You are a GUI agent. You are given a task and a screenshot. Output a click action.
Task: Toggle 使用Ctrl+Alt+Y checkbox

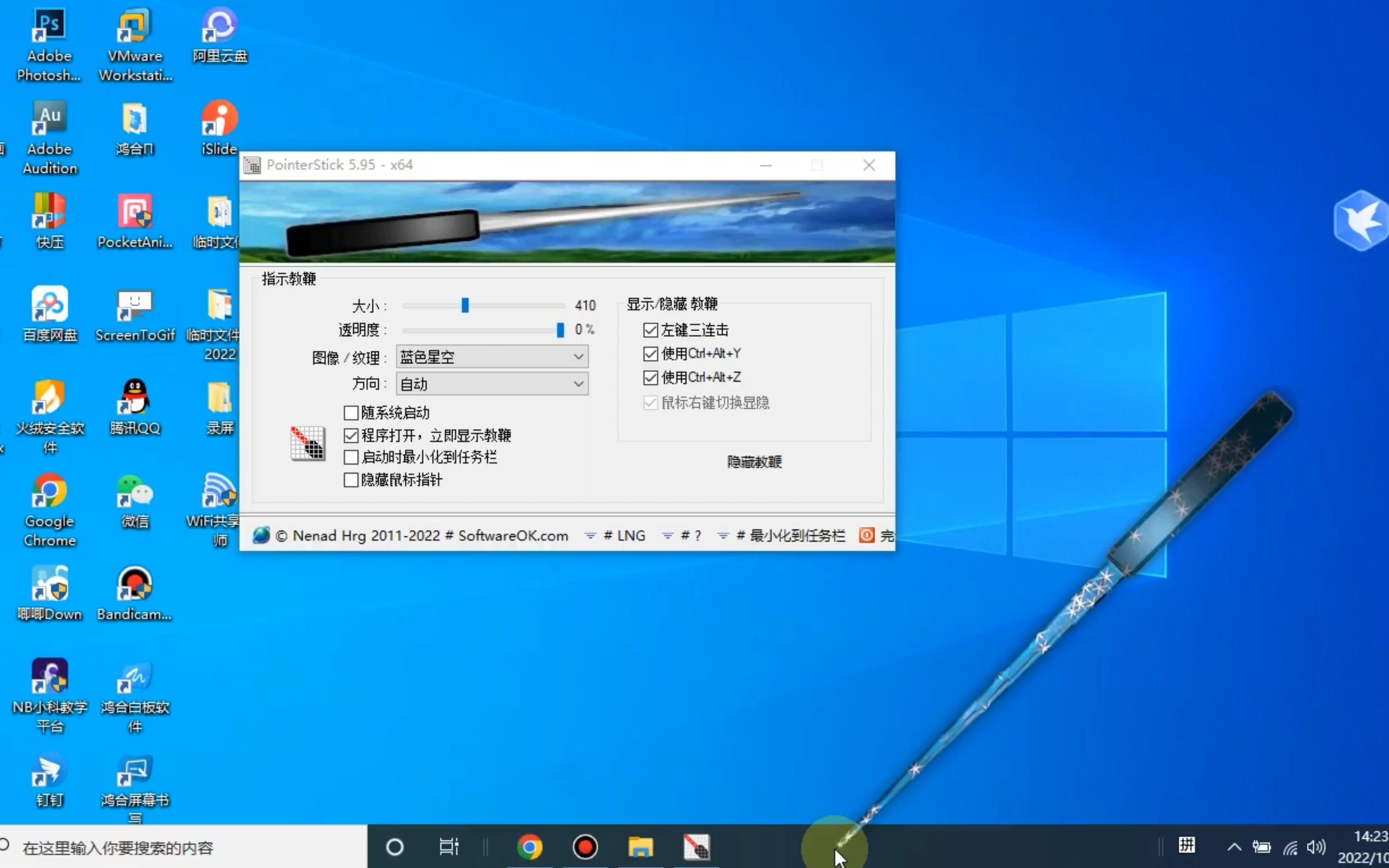coord(650,354)
